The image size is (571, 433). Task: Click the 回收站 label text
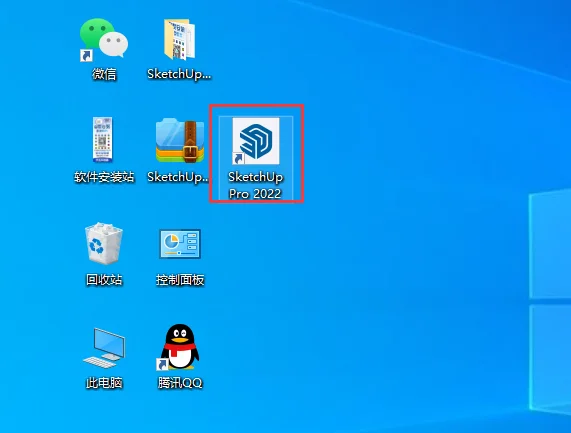pyautogui.click(x=104, y=280)
